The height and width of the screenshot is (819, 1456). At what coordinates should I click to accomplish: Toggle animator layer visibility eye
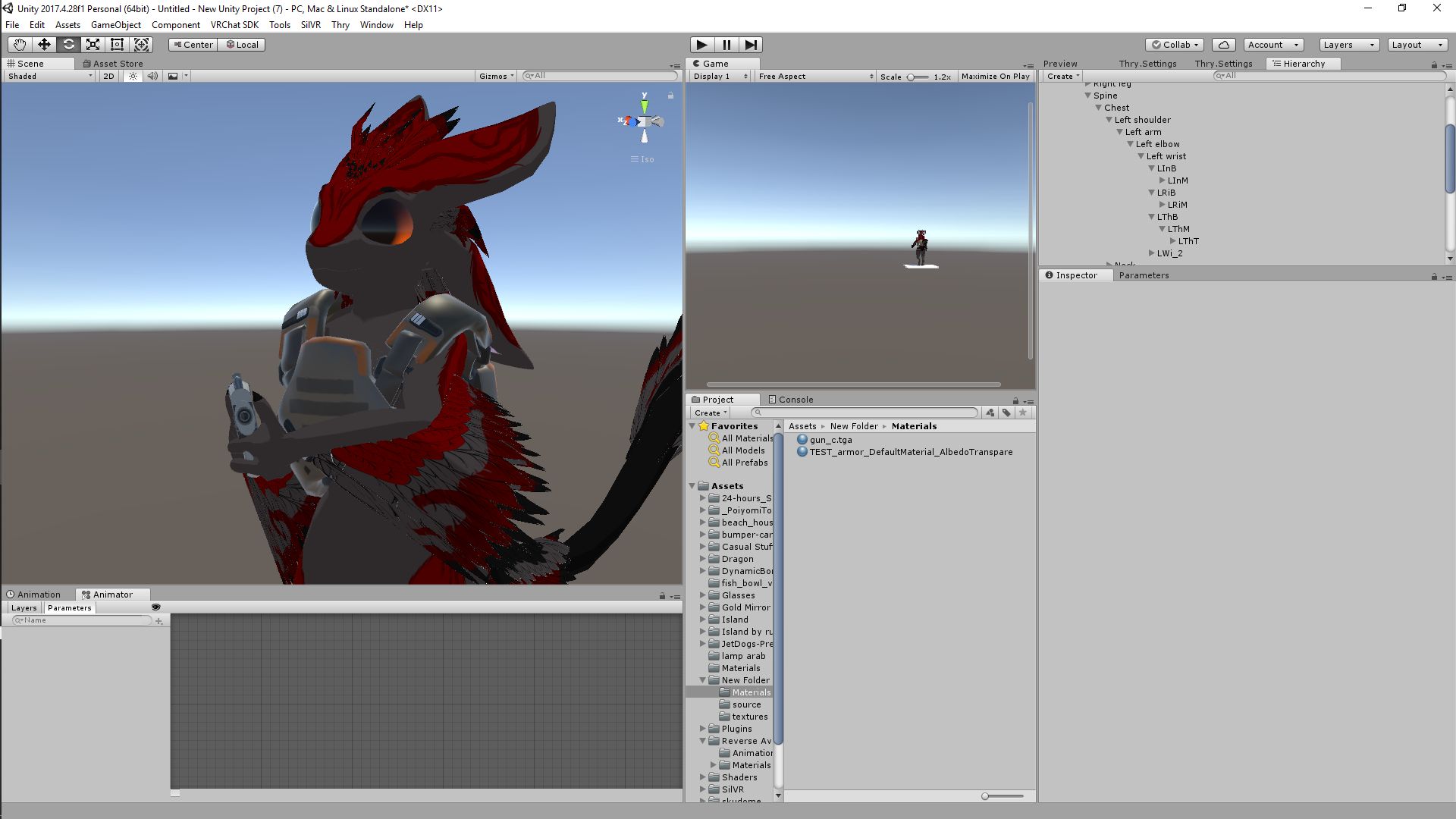coord(155,607)
